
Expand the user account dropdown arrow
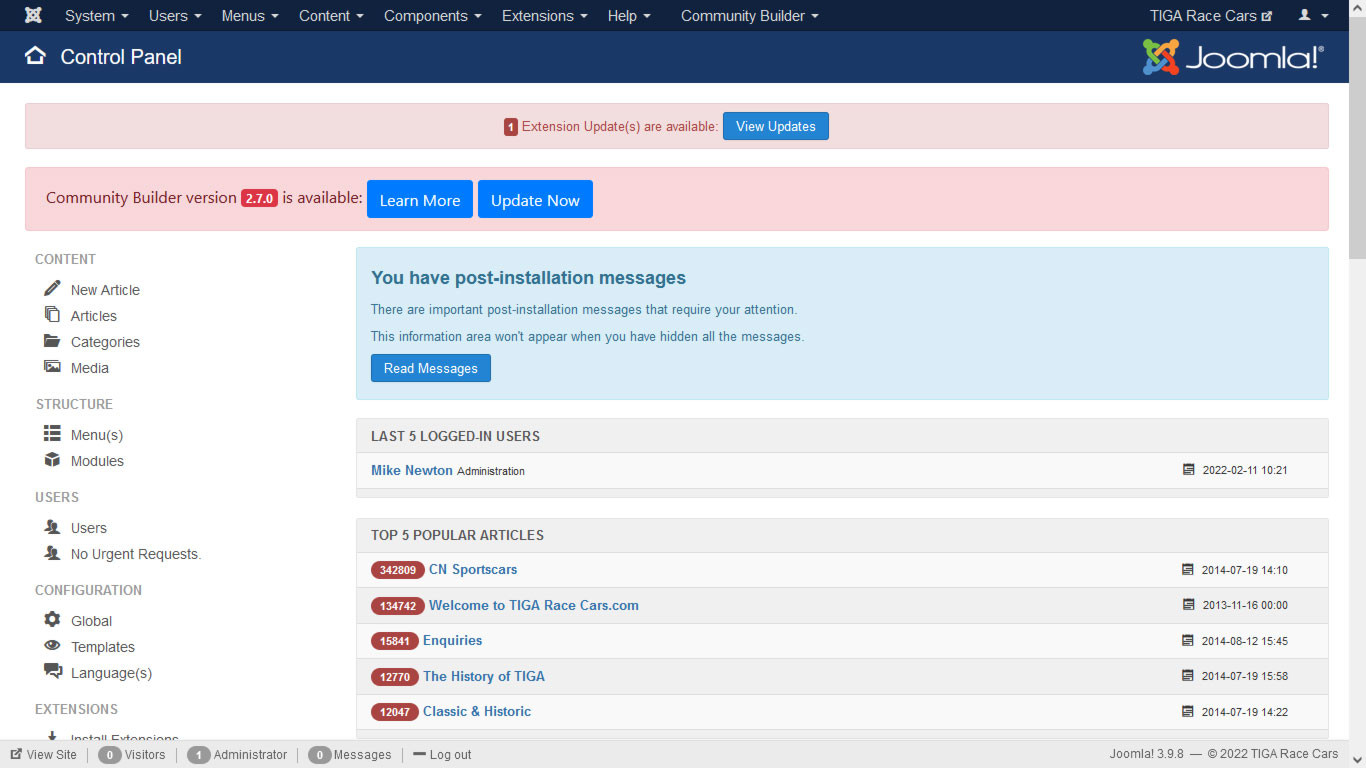(x=1325, y=16)
